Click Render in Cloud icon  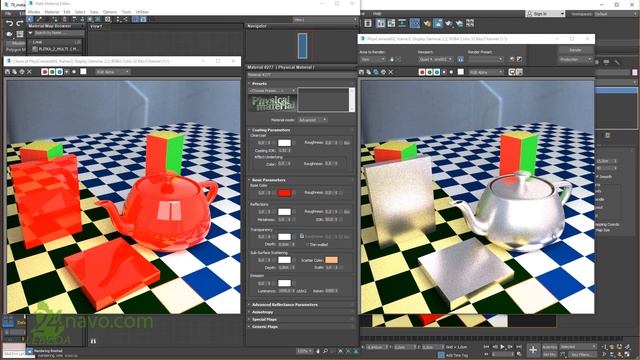[459, 24]
